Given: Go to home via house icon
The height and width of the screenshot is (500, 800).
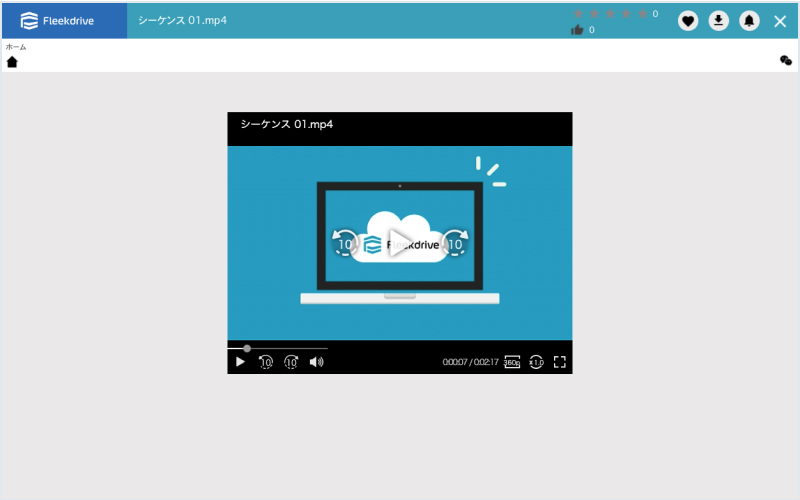Looking at the screenshot, I should click(12, 62).
